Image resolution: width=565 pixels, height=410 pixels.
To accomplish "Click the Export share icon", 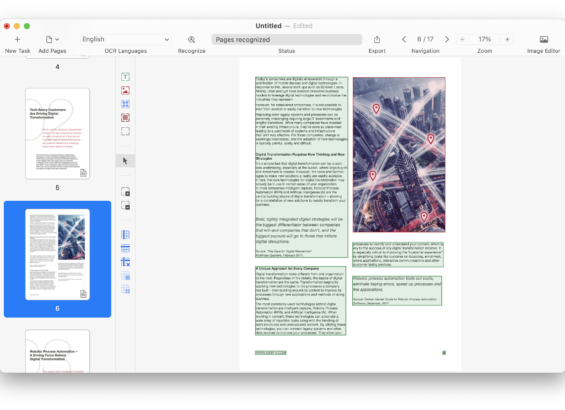I will [x=377, y=39].
